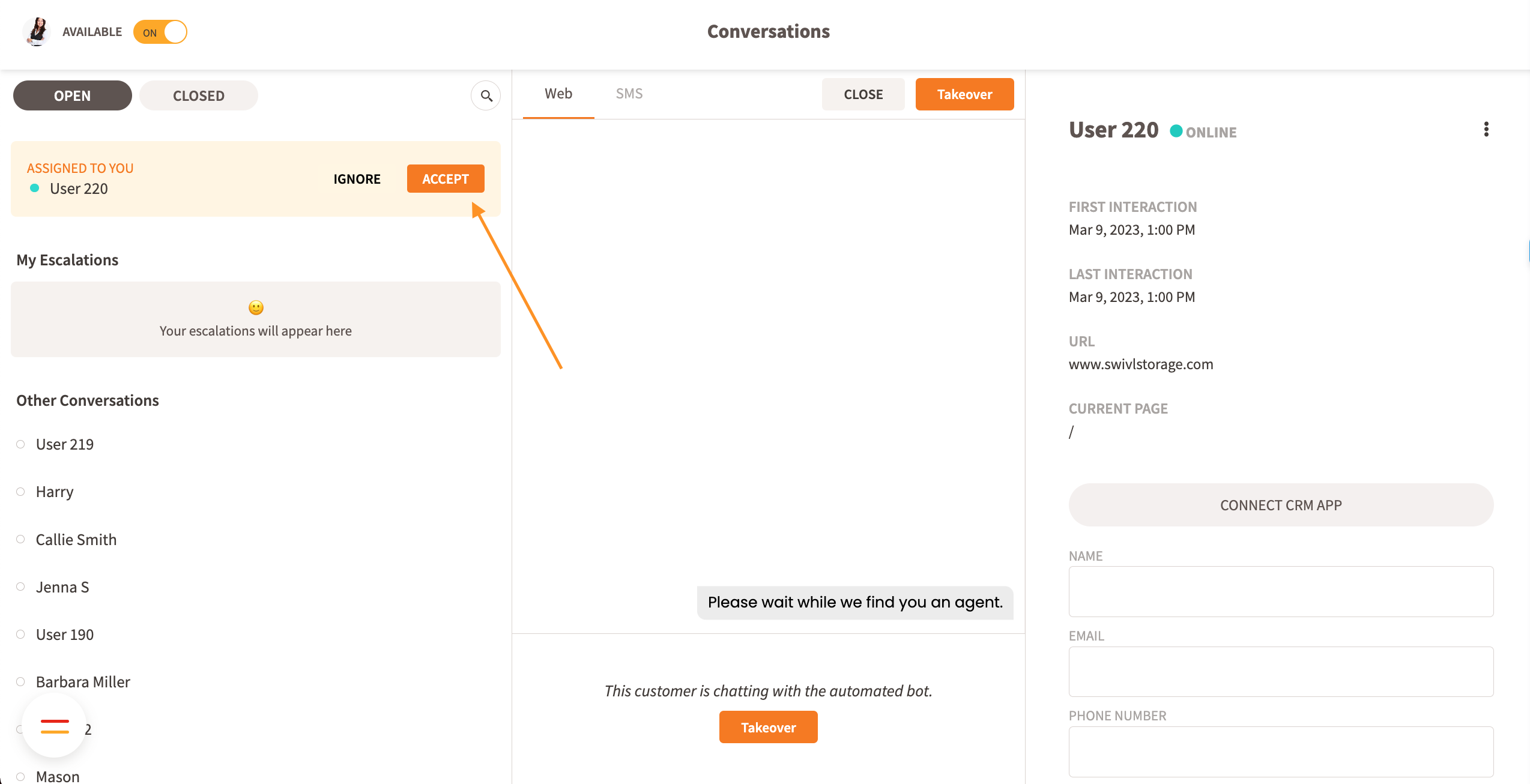Close the current conversation with CLOSE button
Screen dimensions: 1530x784
(863, 94)
